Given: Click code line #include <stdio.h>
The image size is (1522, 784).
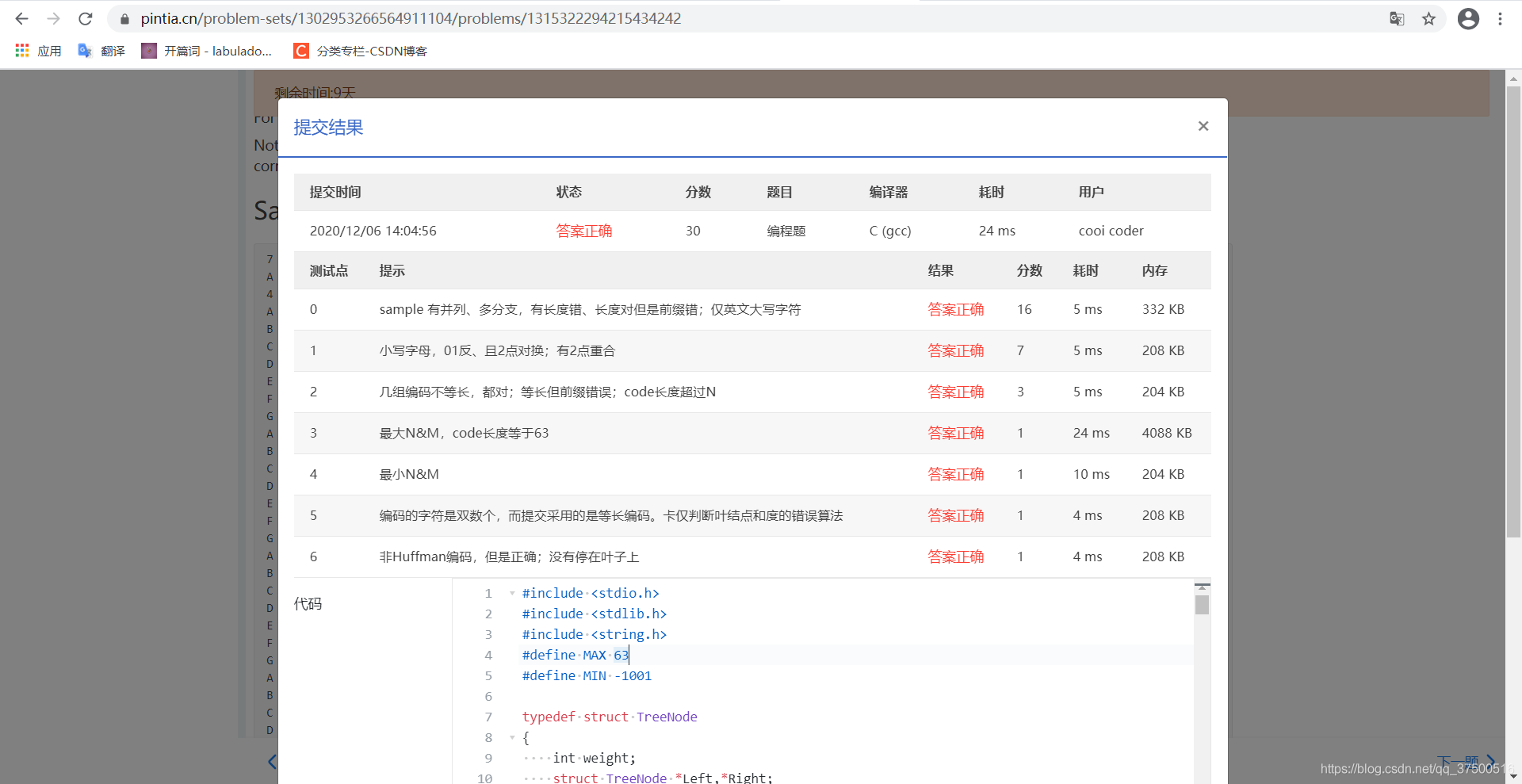Looking at the screenshot, I should [x=591, y=593].
